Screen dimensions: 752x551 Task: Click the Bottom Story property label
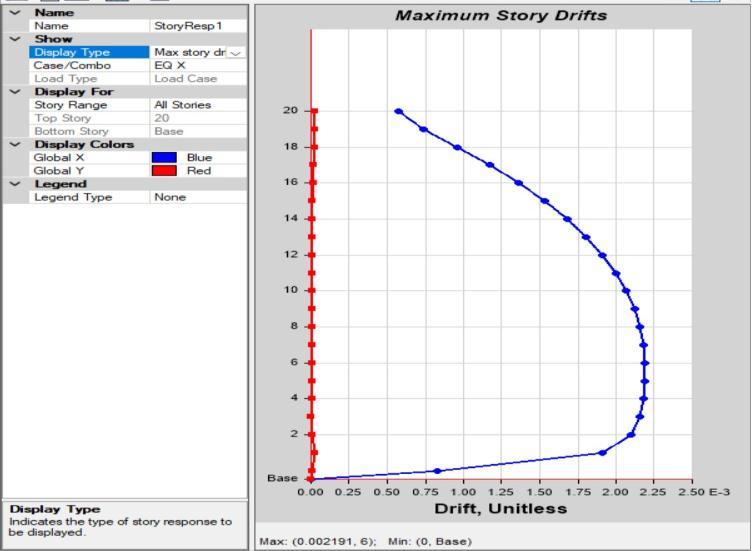[x=71, y=131]
